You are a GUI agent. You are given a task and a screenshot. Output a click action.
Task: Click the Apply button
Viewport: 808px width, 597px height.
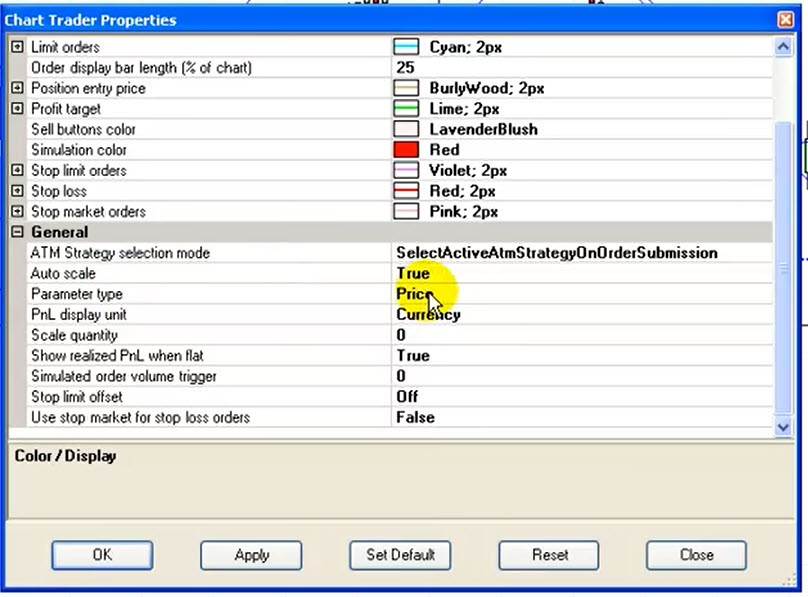(x=251, y=555)
